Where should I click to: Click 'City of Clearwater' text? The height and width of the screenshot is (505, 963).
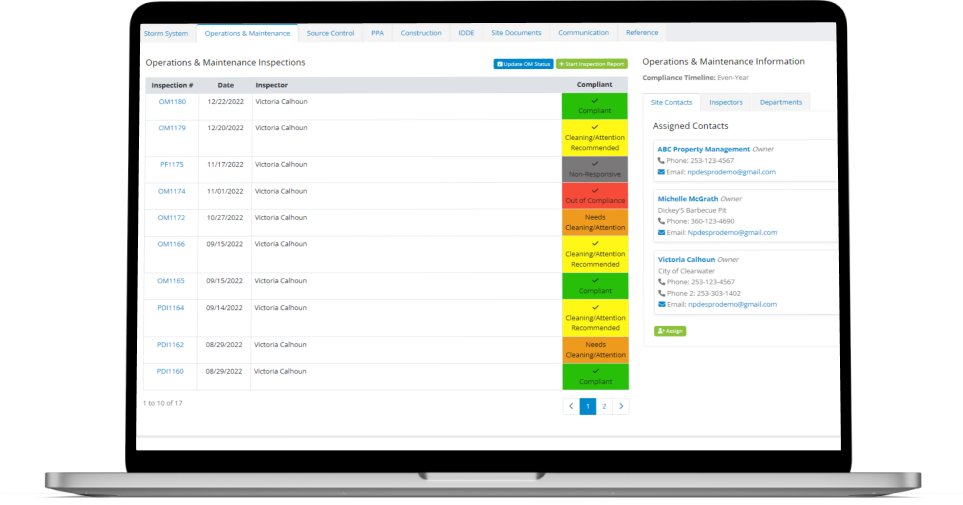pos(687,271)
